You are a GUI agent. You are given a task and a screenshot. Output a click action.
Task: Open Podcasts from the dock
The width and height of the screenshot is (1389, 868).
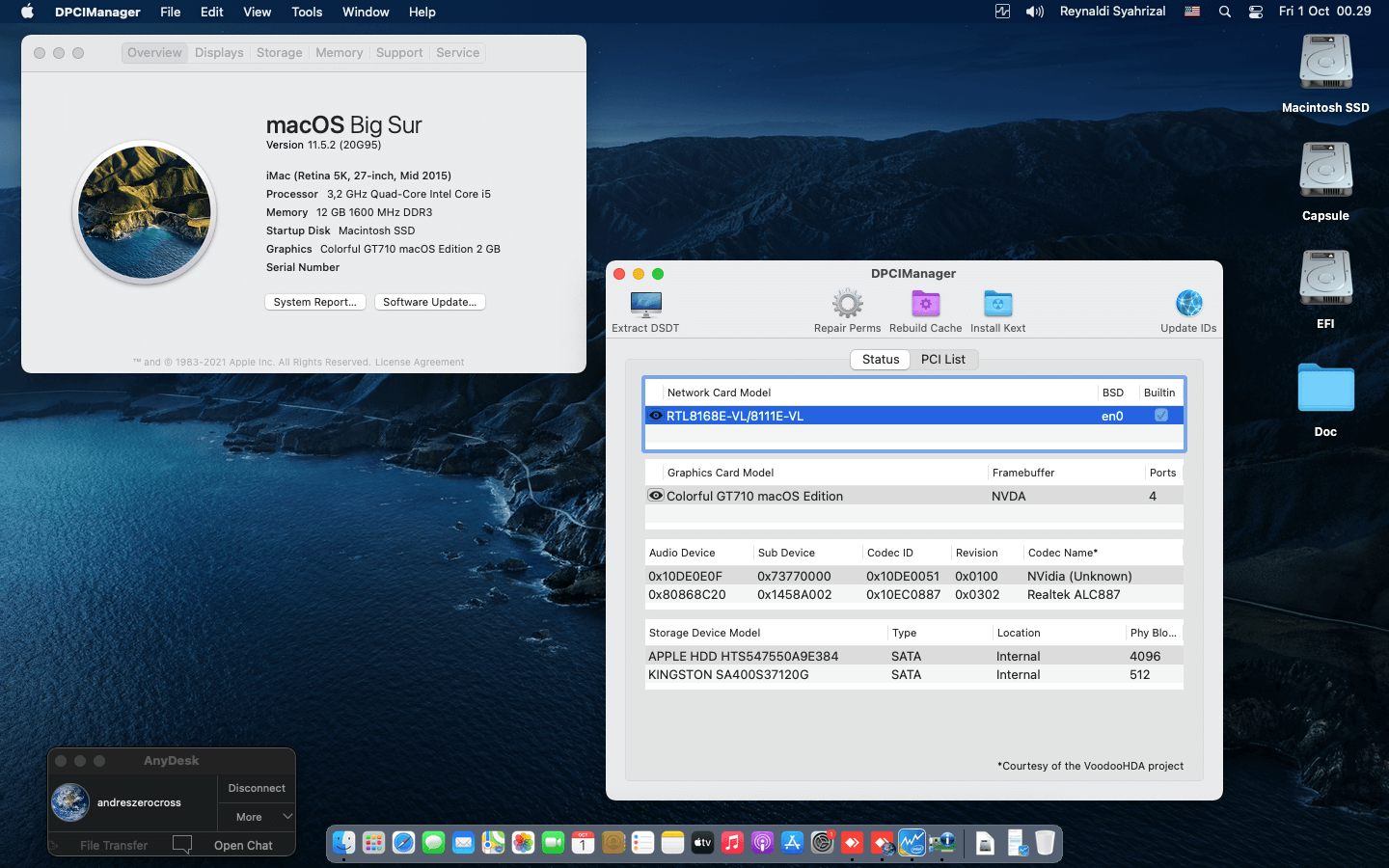762,843
